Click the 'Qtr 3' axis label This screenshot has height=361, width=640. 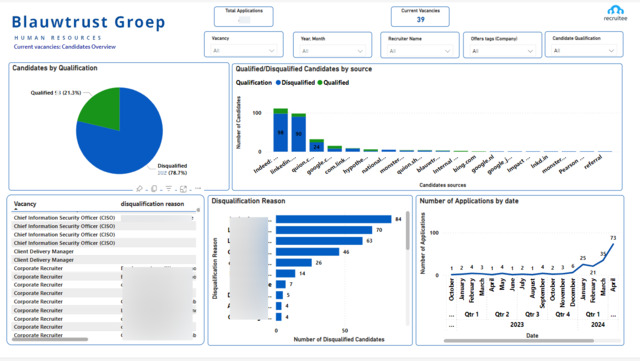532,314
